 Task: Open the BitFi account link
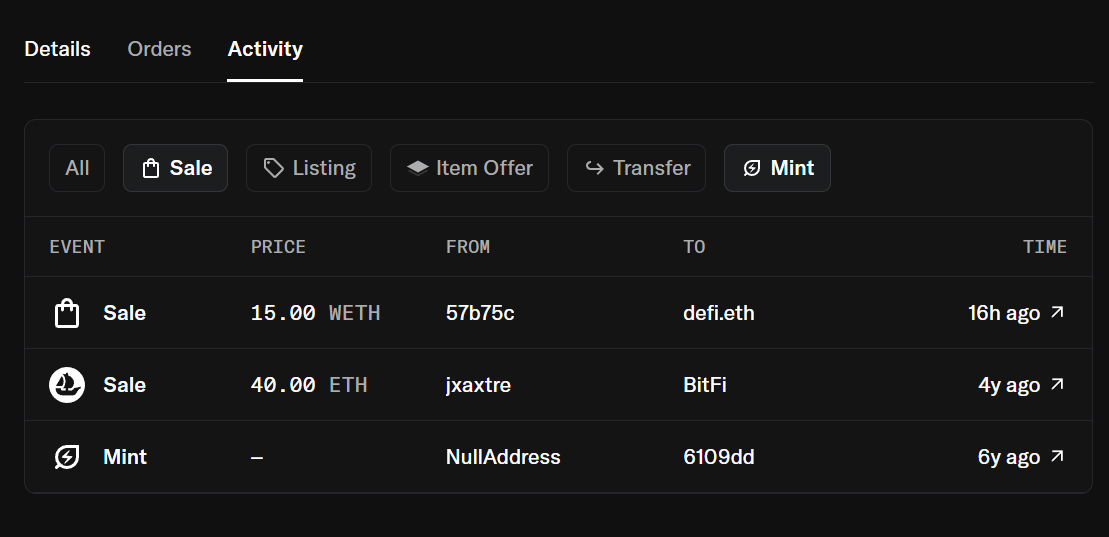click(704, 385)
